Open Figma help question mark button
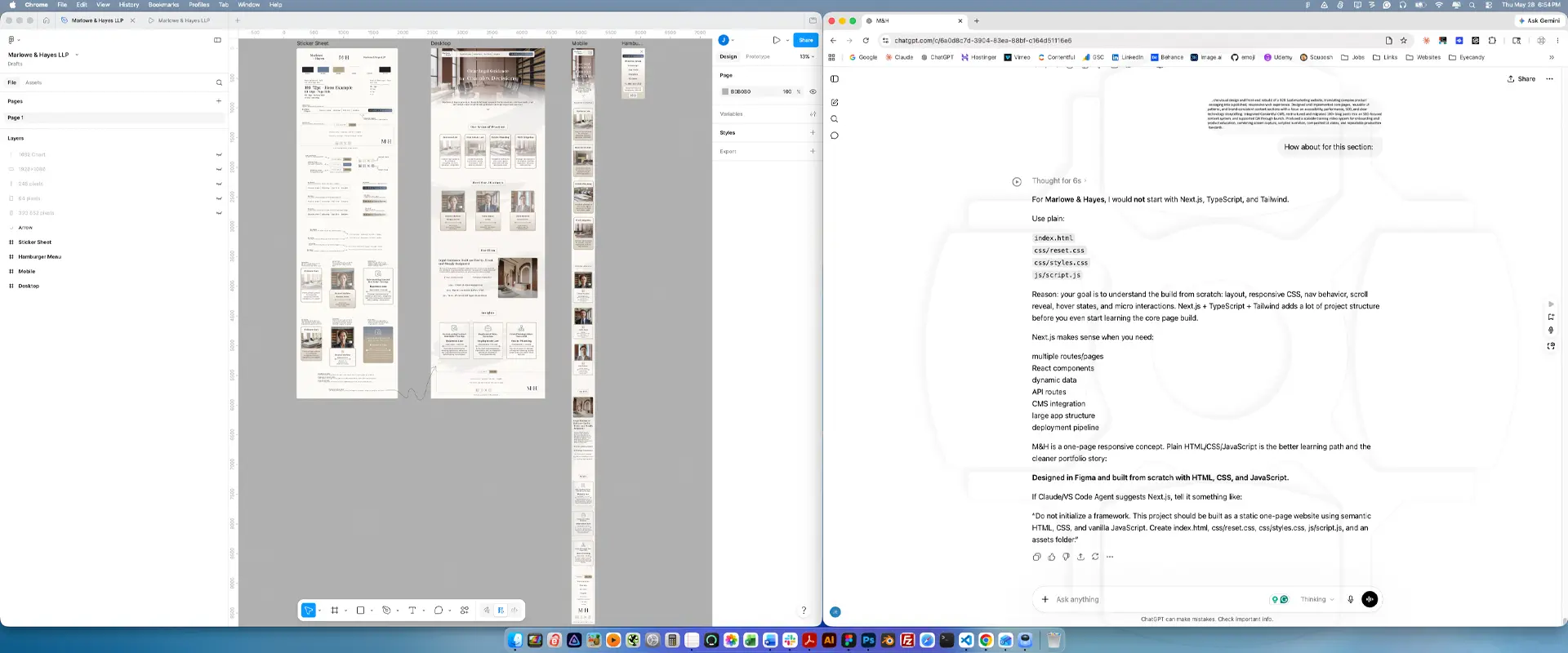The width and height of the screenshot is (1568, 653). pyautogui.click(x=804, y=610)
